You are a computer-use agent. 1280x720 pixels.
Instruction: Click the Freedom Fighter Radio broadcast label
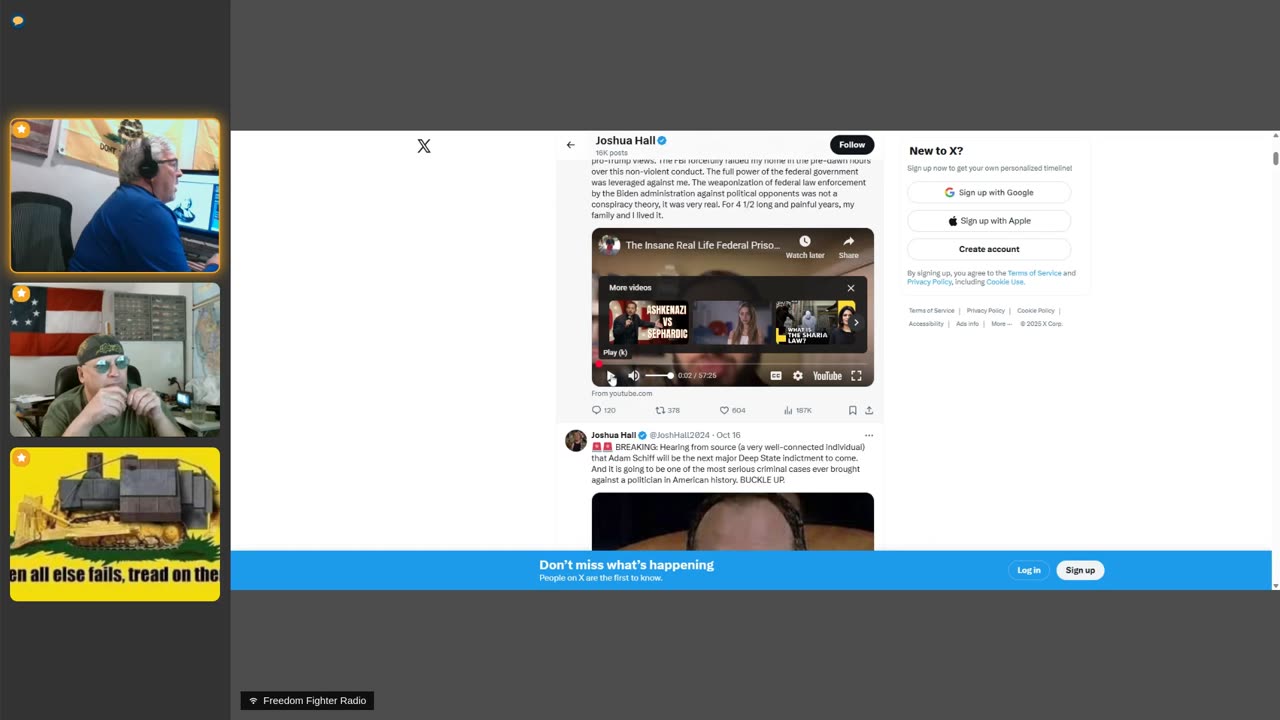[307, 701]
